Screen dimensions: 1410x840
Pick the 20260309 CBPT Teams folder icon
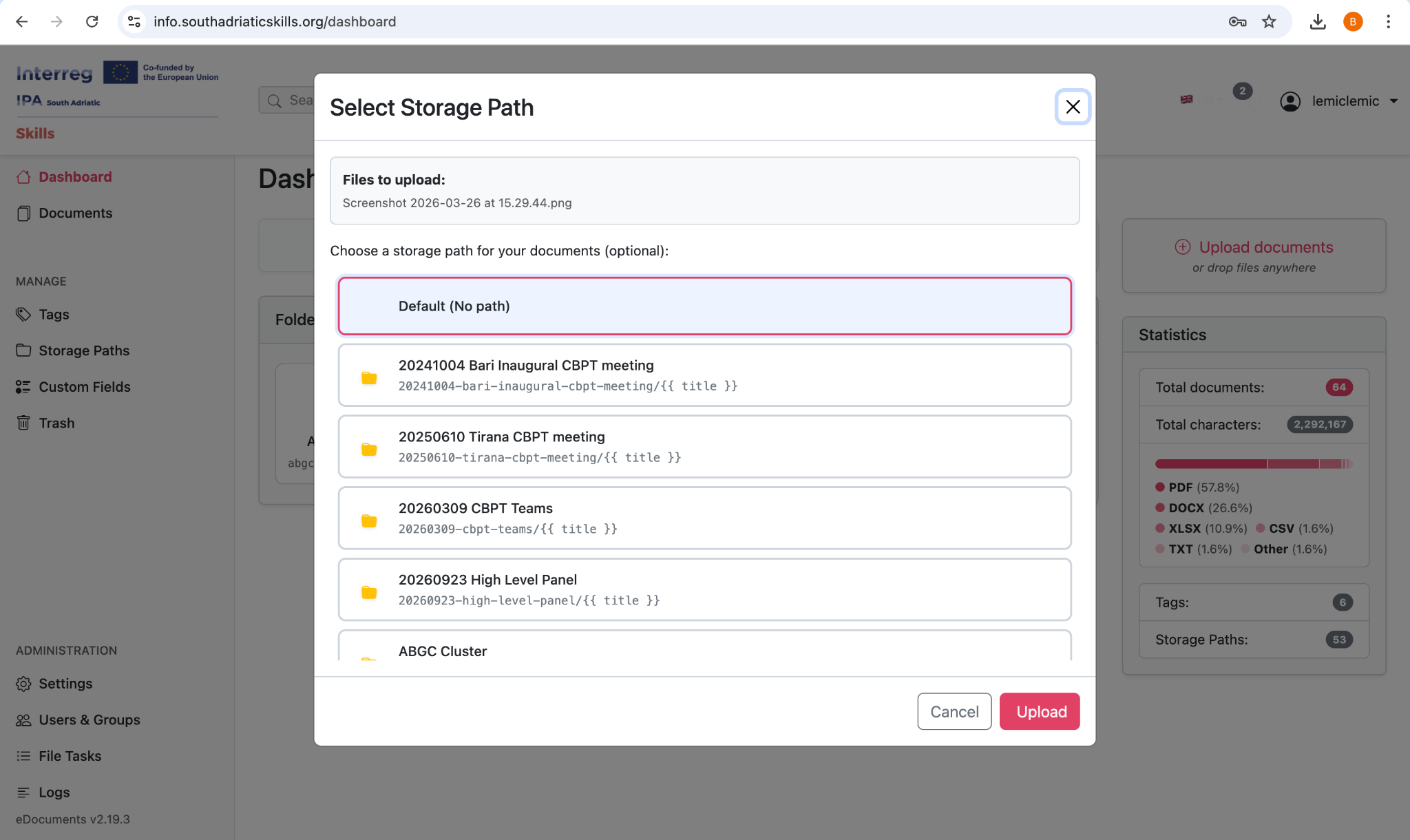tap(369, 521)
